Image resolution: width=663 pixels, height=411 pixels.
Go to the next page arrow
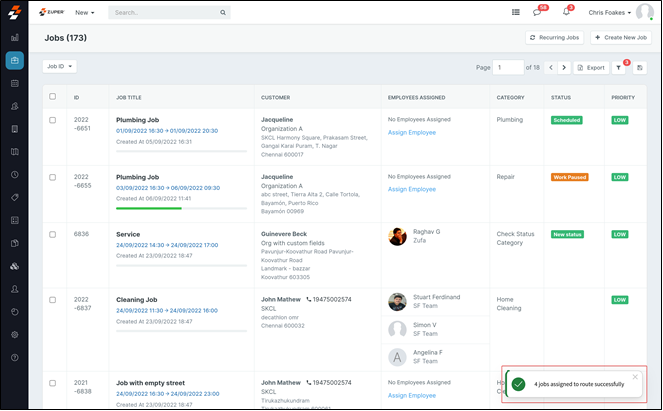pos(564,67)
